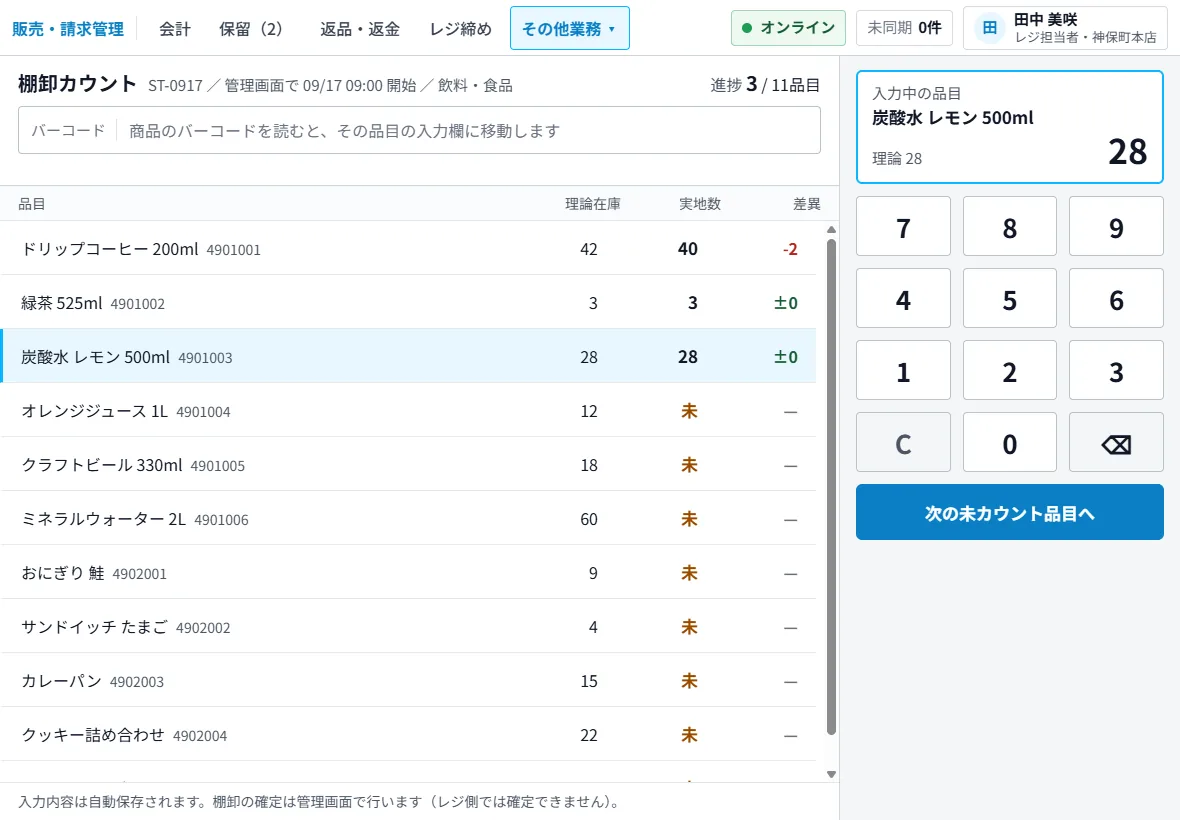This screenshot has width=1180, height=820.
Task: Select the カレーパン row
Action: [409, 682]
